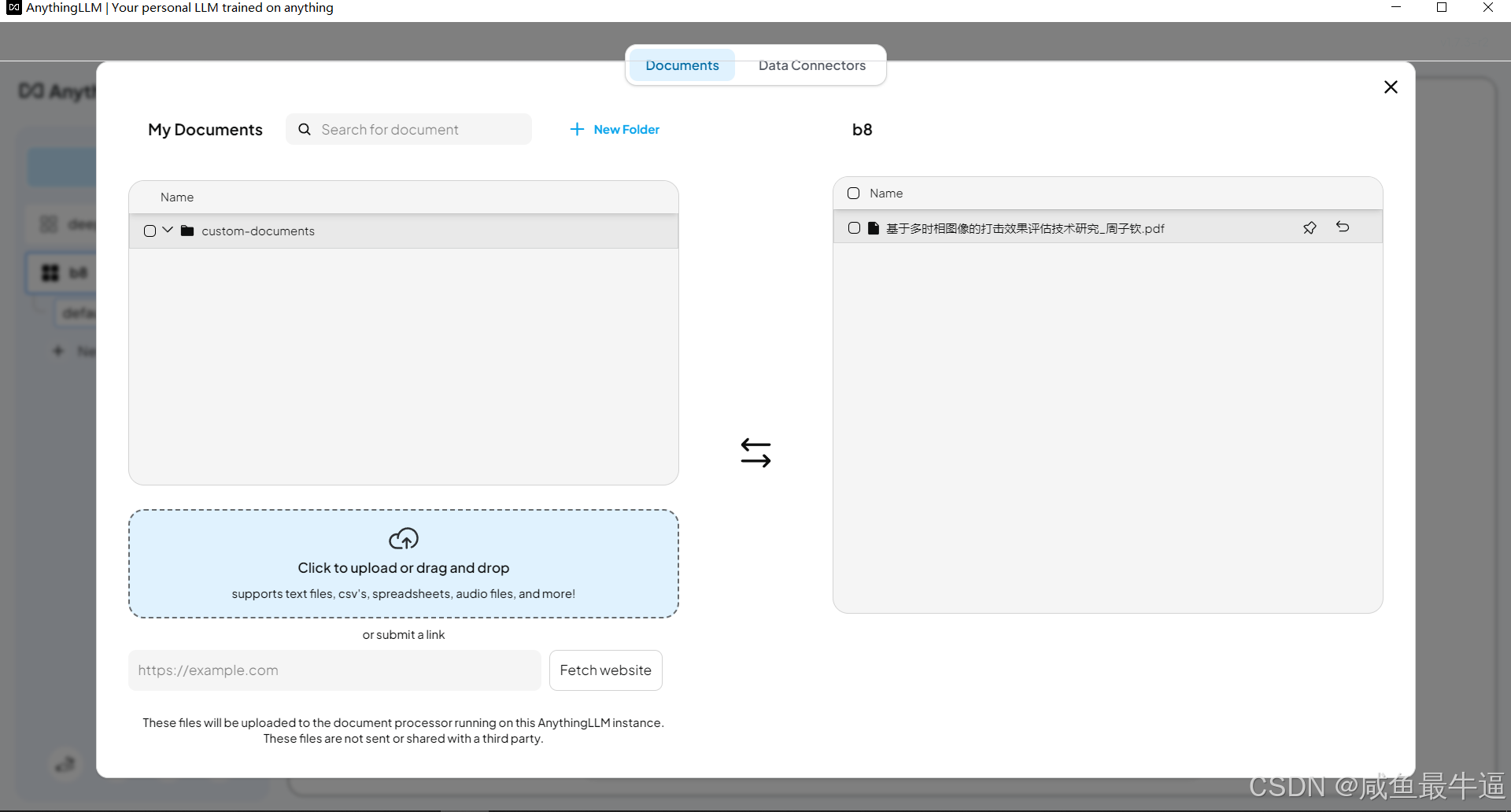This screenshot has width=1511, height=812.
Task: Click the move-documents swap arrows icon
Action: (755, 452)
